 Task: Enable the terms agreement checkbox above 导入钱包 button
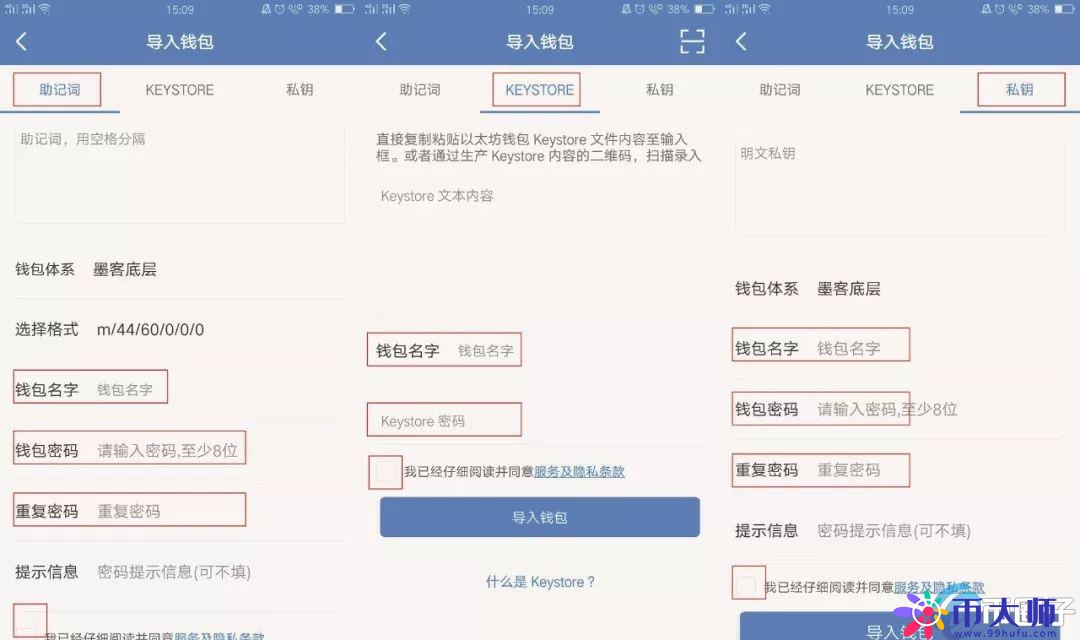pyautogui.click(x=385, y=472)
